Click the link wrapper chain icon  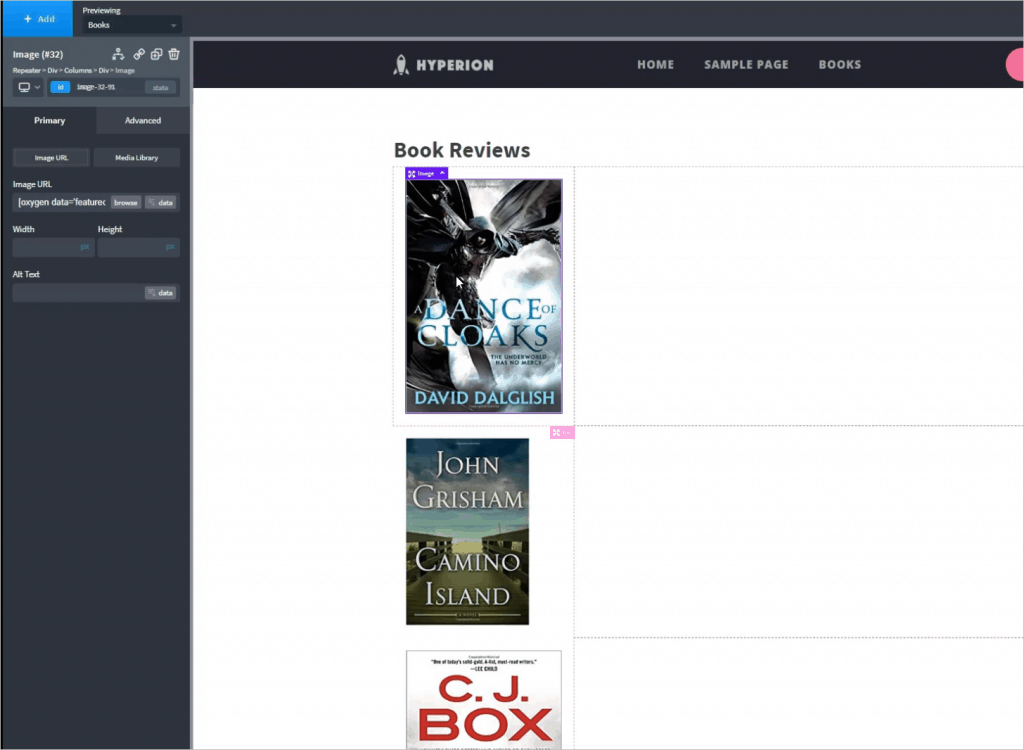pos(139,54)
